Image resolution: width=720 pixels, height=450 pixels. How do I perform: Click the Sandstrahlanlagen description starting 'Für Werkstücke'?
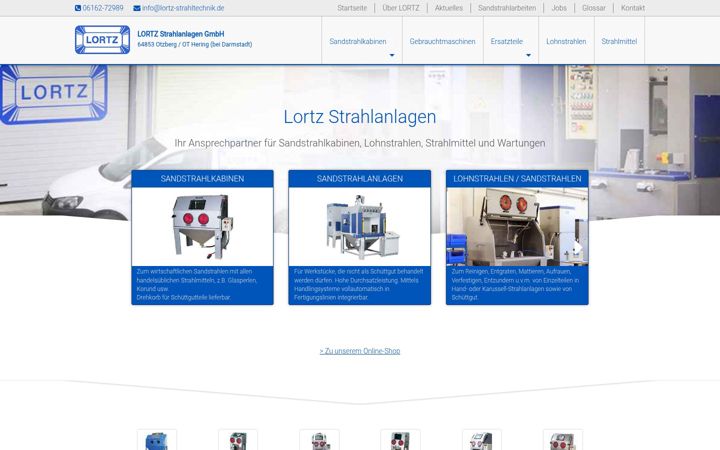pyautogui.click(x=359, y=284)
